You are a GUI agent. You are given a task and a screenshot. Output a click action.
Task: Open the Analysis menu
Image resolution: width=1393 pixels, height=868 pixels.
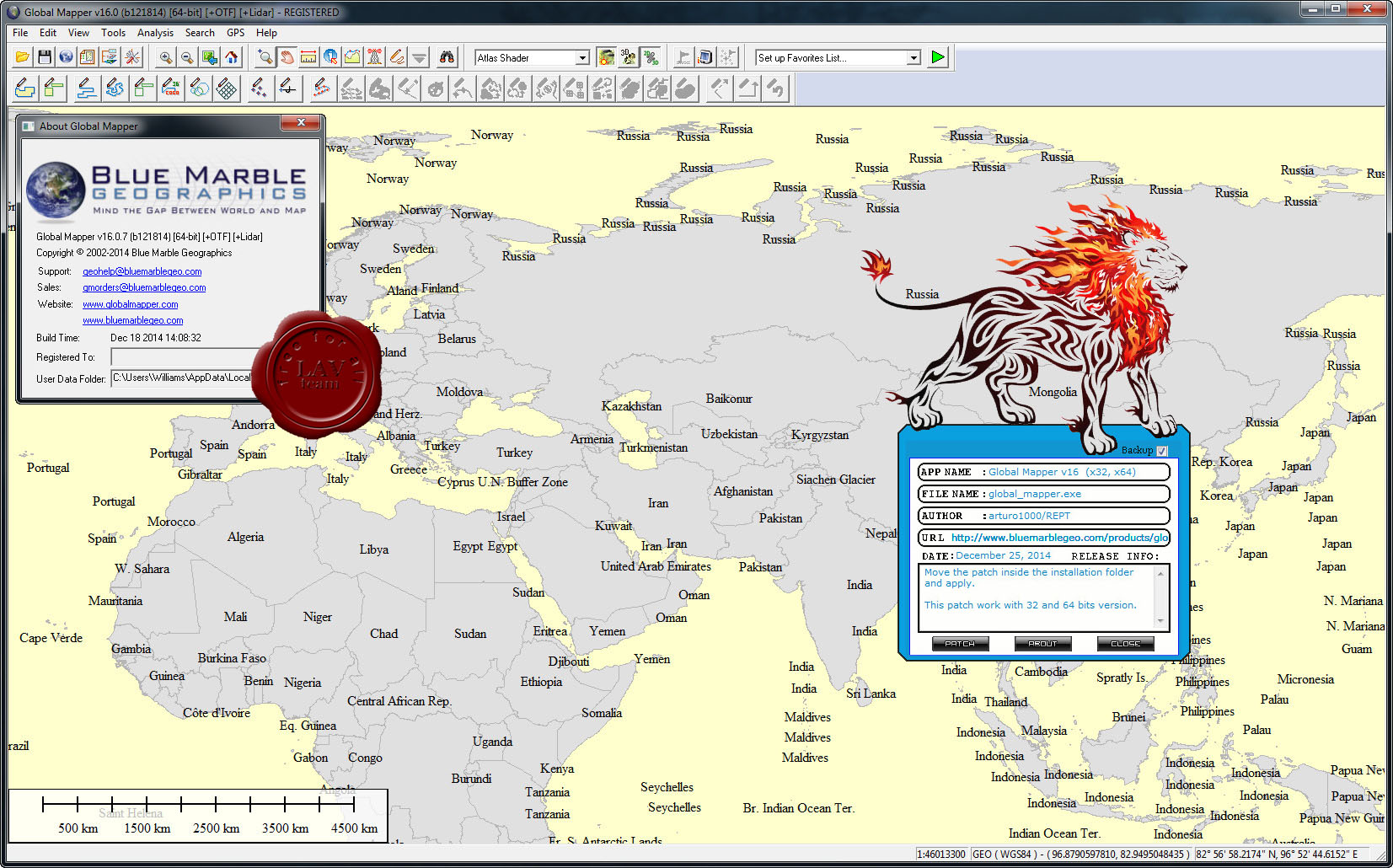155,33
